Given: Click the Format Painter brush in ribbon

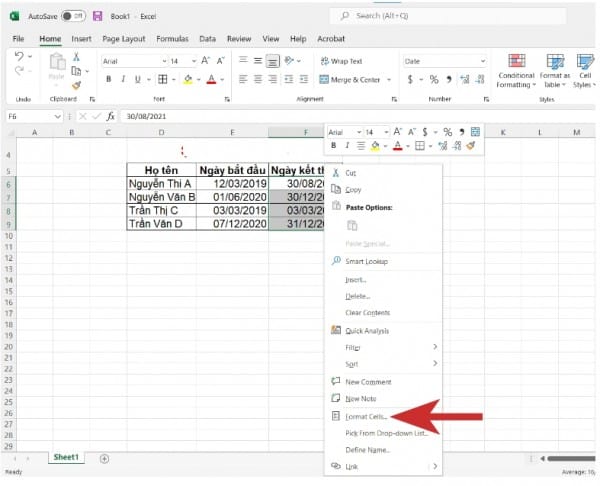Looking at the screenshot, I should point(76,85).
